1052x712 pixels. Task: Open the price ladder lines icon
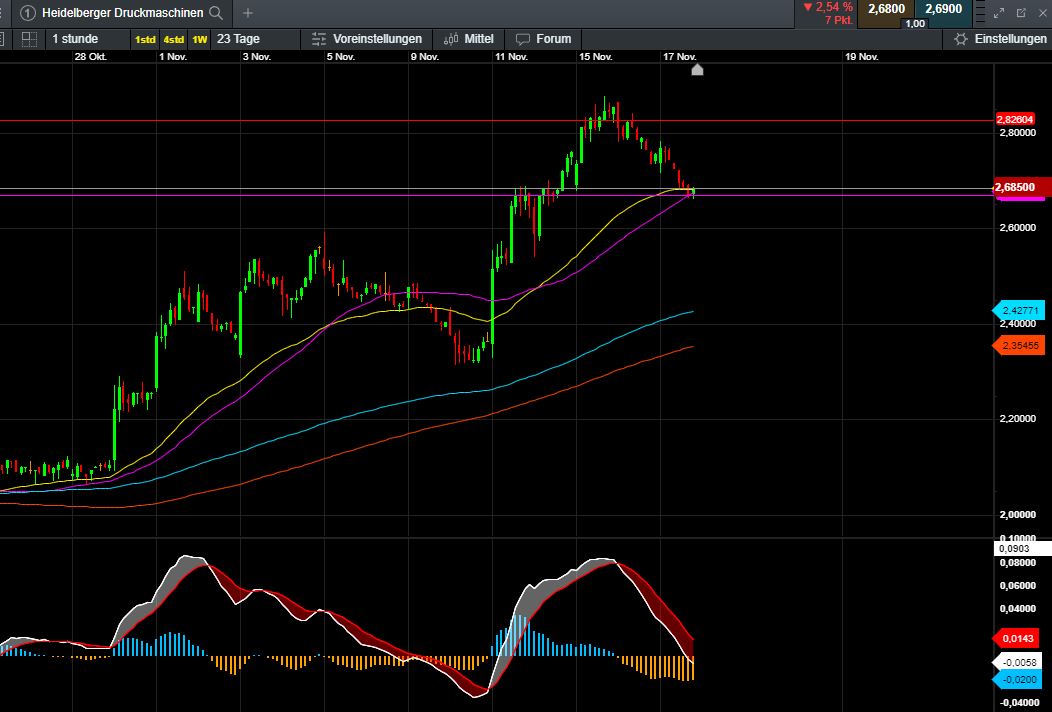click(980, 13)
